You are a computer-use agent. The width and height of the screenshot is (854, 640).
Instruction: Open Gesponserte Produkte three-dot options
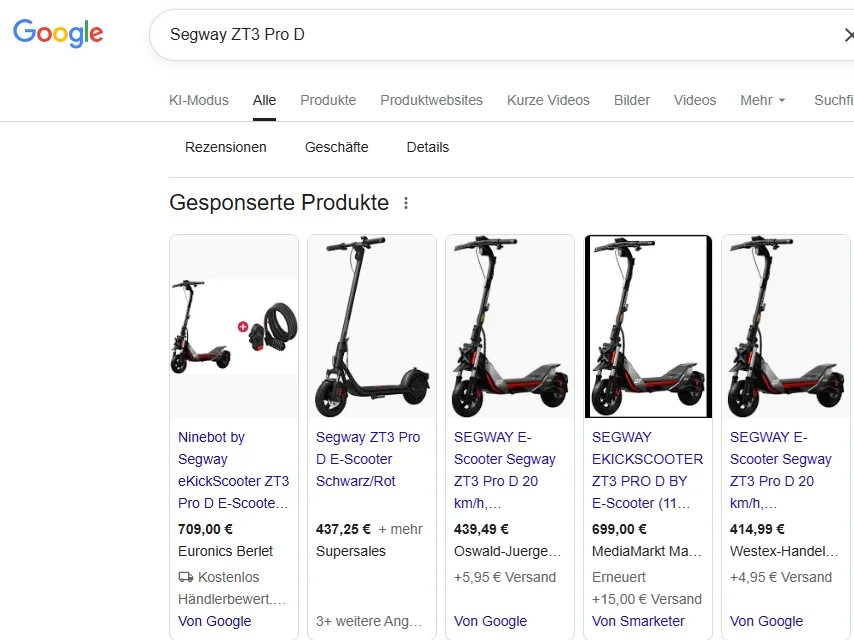[406, 204]
